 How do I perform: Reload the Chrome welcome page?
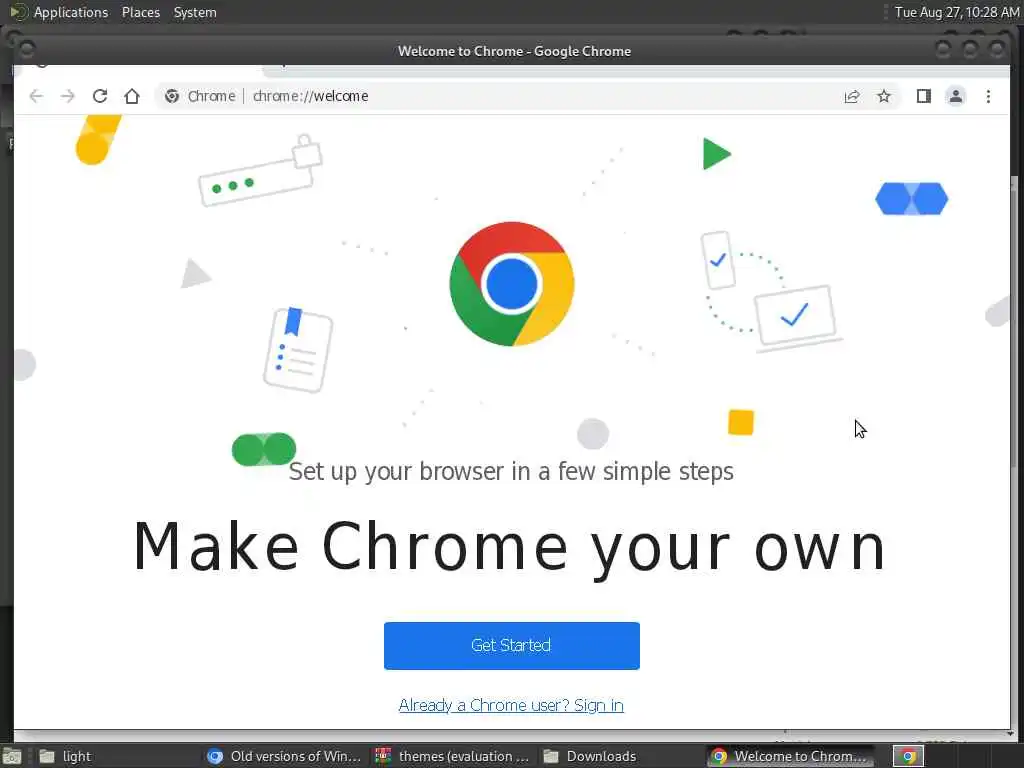[100, 96]
